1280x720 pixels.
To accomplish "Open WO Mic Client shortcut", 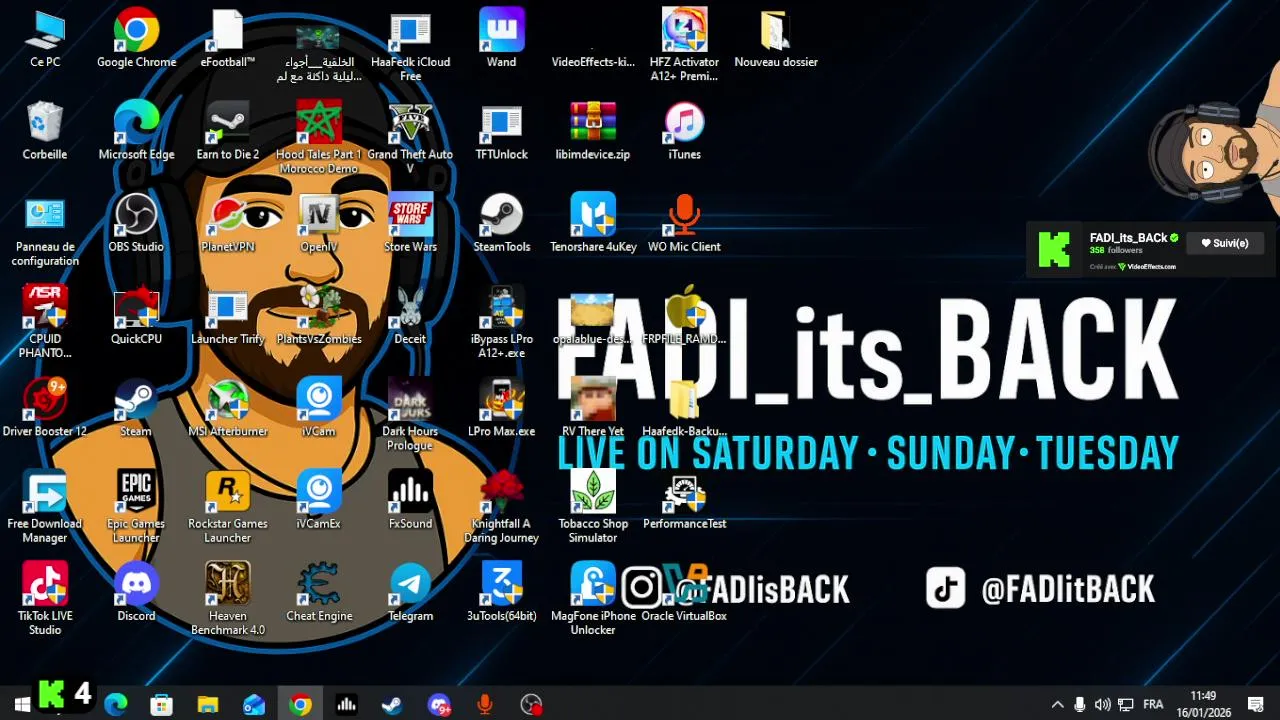I will point(685,225).
